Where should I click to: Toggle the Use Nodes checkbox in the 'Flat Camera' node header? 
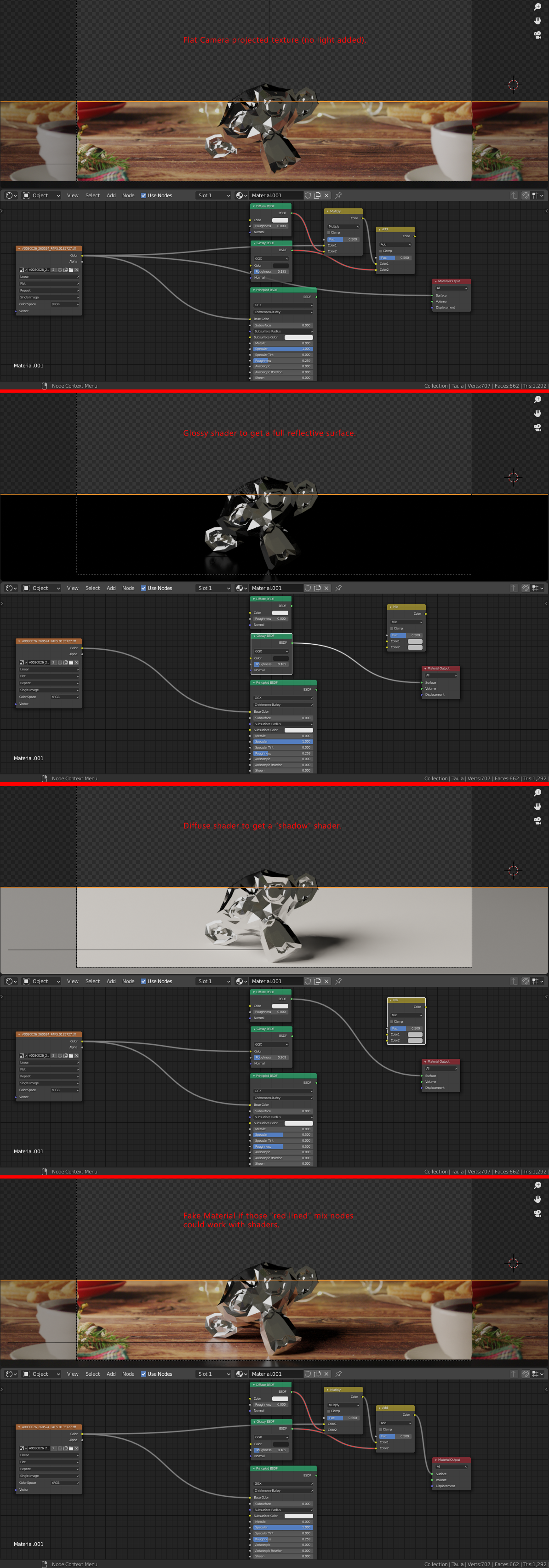pos(143,195)
